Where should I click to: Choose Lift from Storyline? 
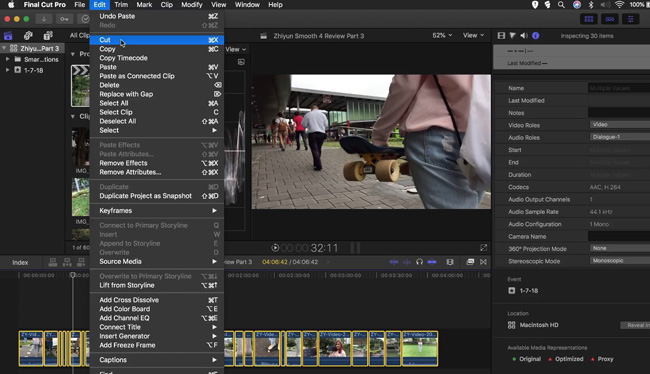(157, 285)
